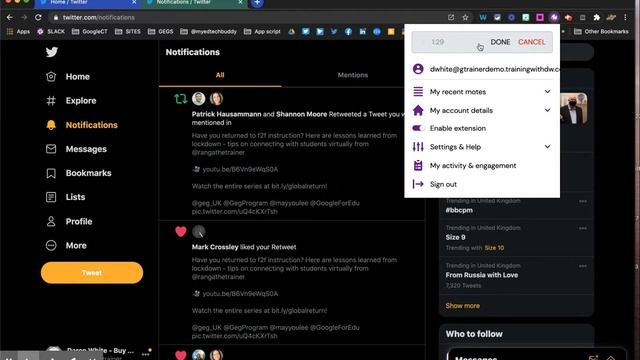Open the GoogleCT bookmarks folder

(89, 31)
